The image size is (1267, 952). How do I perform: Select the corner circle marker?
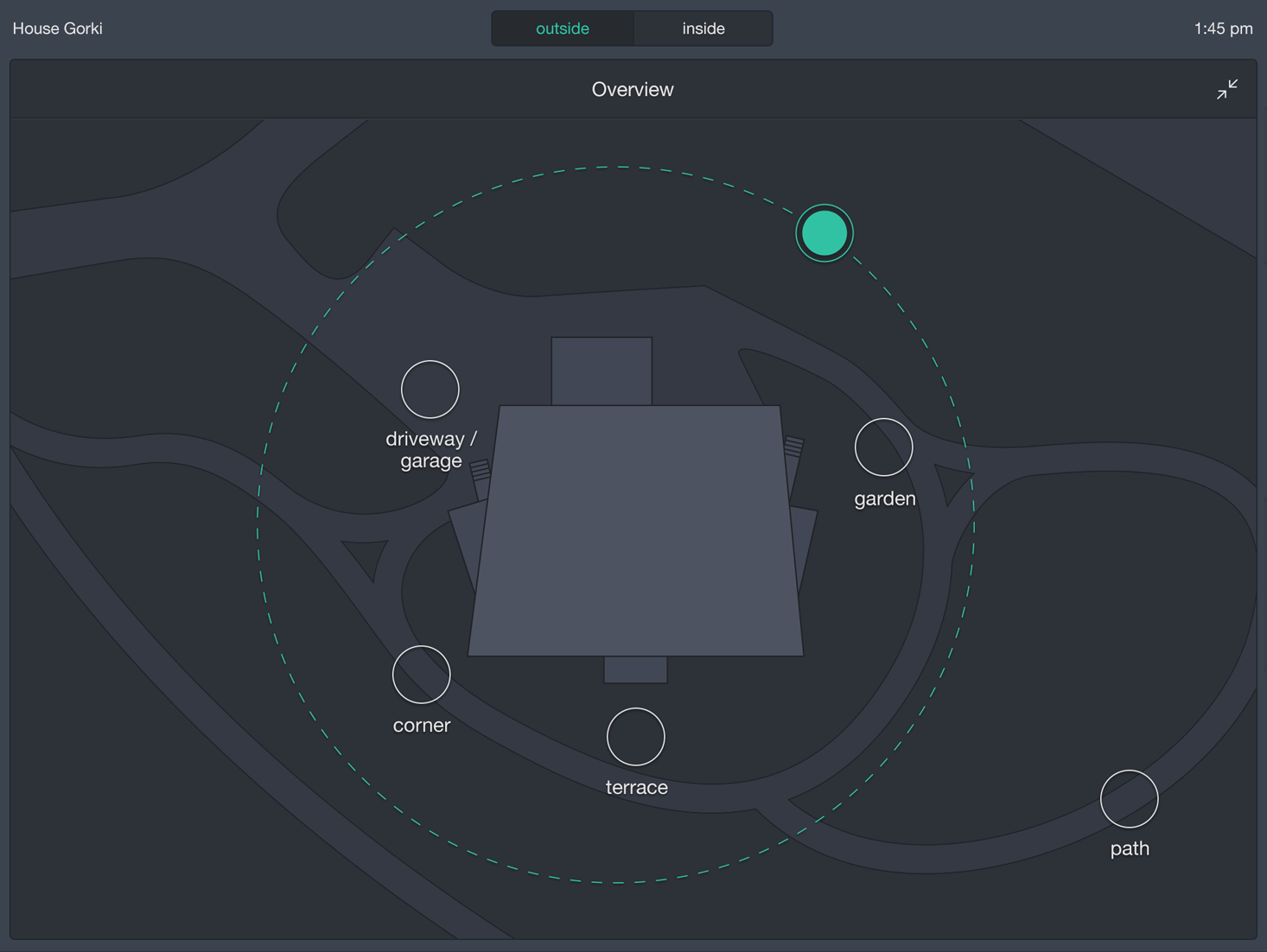point(422,675)
